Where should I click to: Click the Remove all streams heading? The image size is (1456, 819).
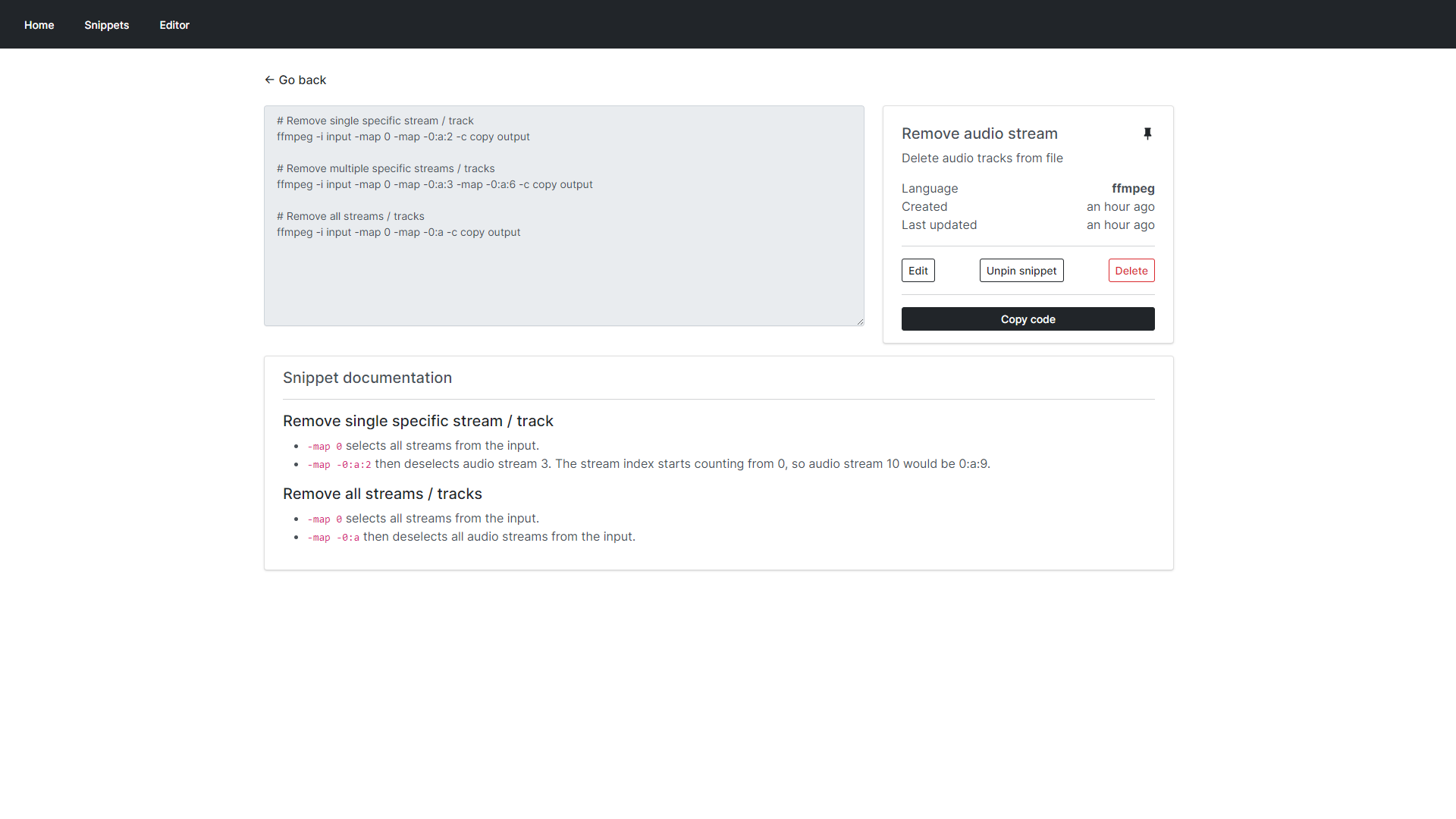tap(382, 494)
